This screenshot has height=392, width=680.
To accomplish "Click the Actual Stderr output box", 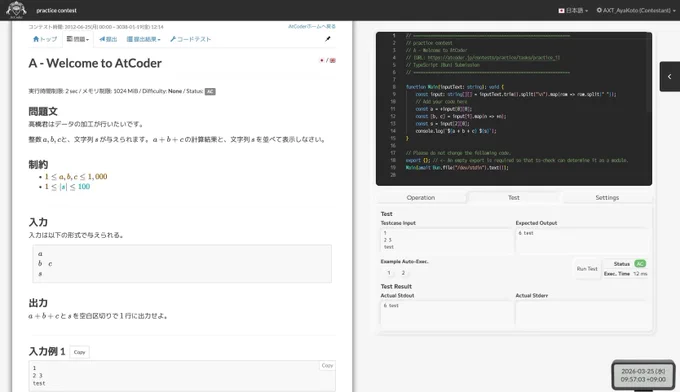I will click(581, 313).
